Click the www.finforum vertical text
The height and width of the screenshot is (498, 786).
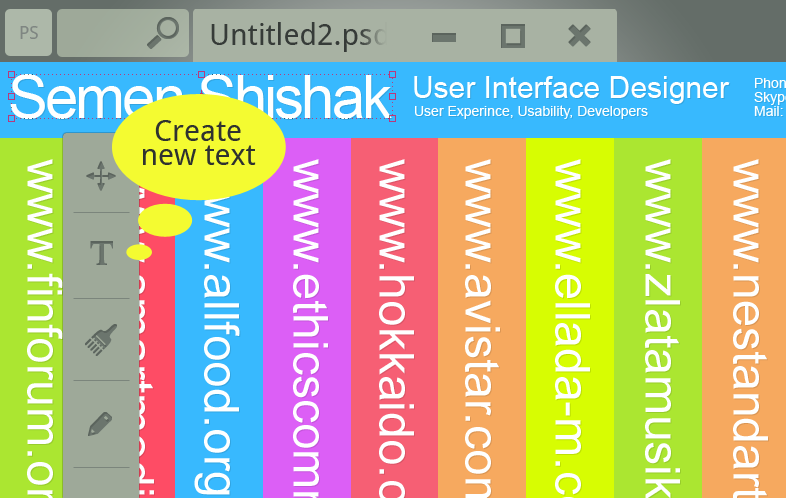[x=42, y=328]
